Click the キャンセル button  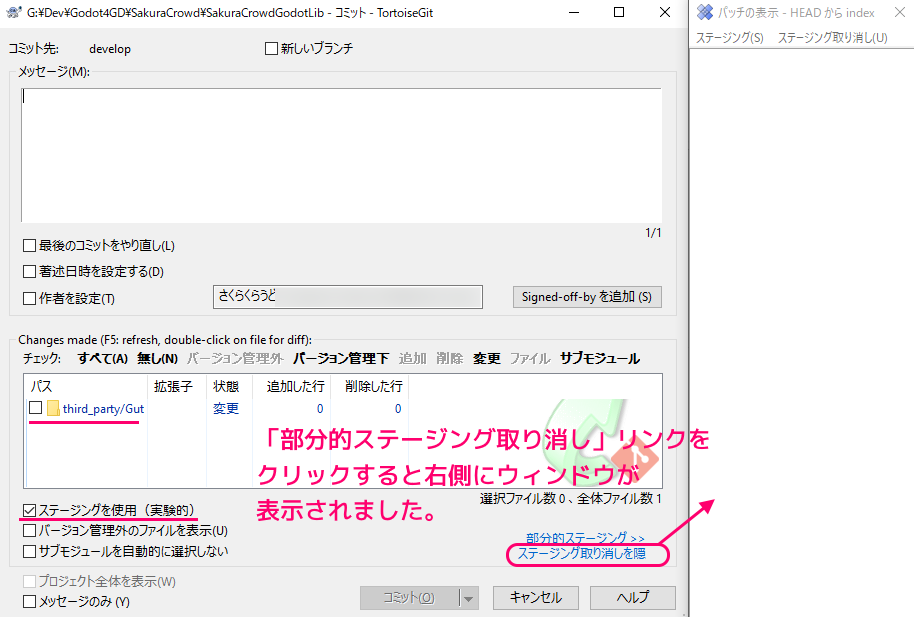click(535, 598)
